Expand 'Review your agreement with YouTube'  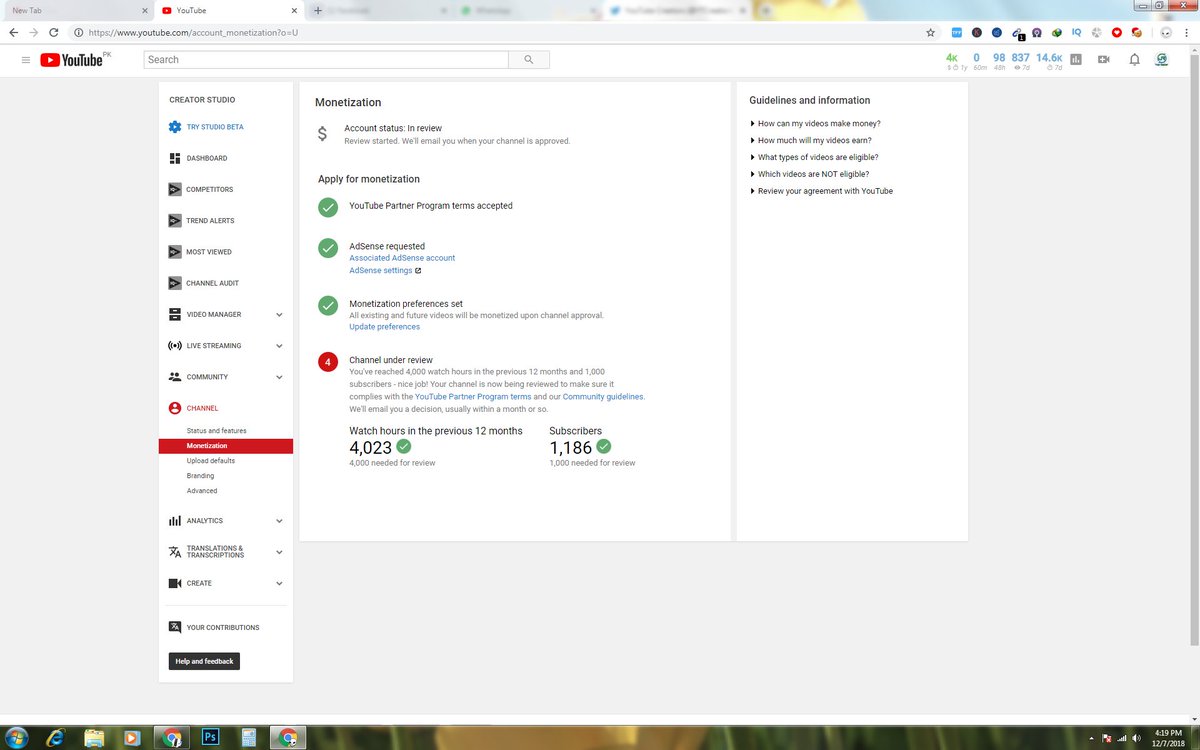coord(821,191)
